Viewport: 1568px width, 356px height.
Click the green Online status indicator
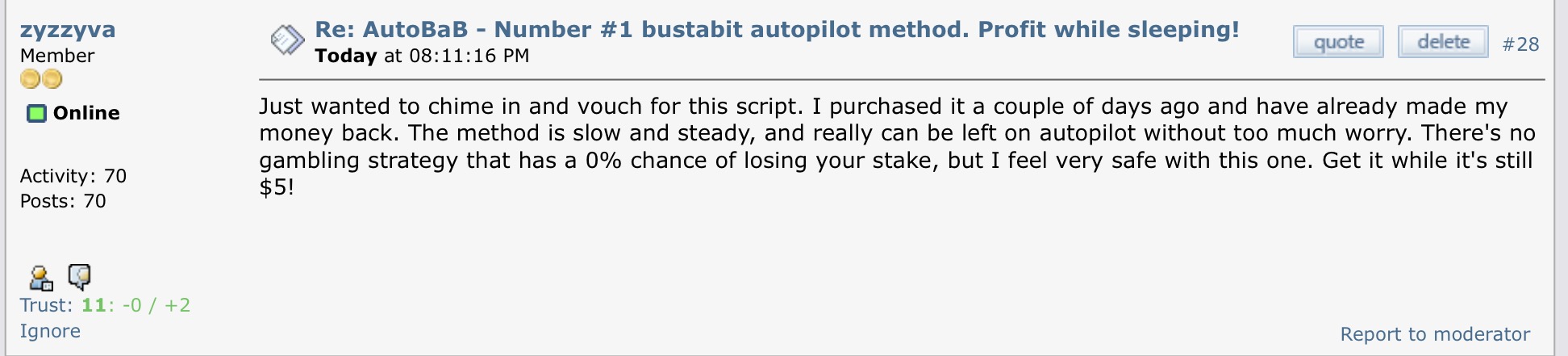coord(36,113)
